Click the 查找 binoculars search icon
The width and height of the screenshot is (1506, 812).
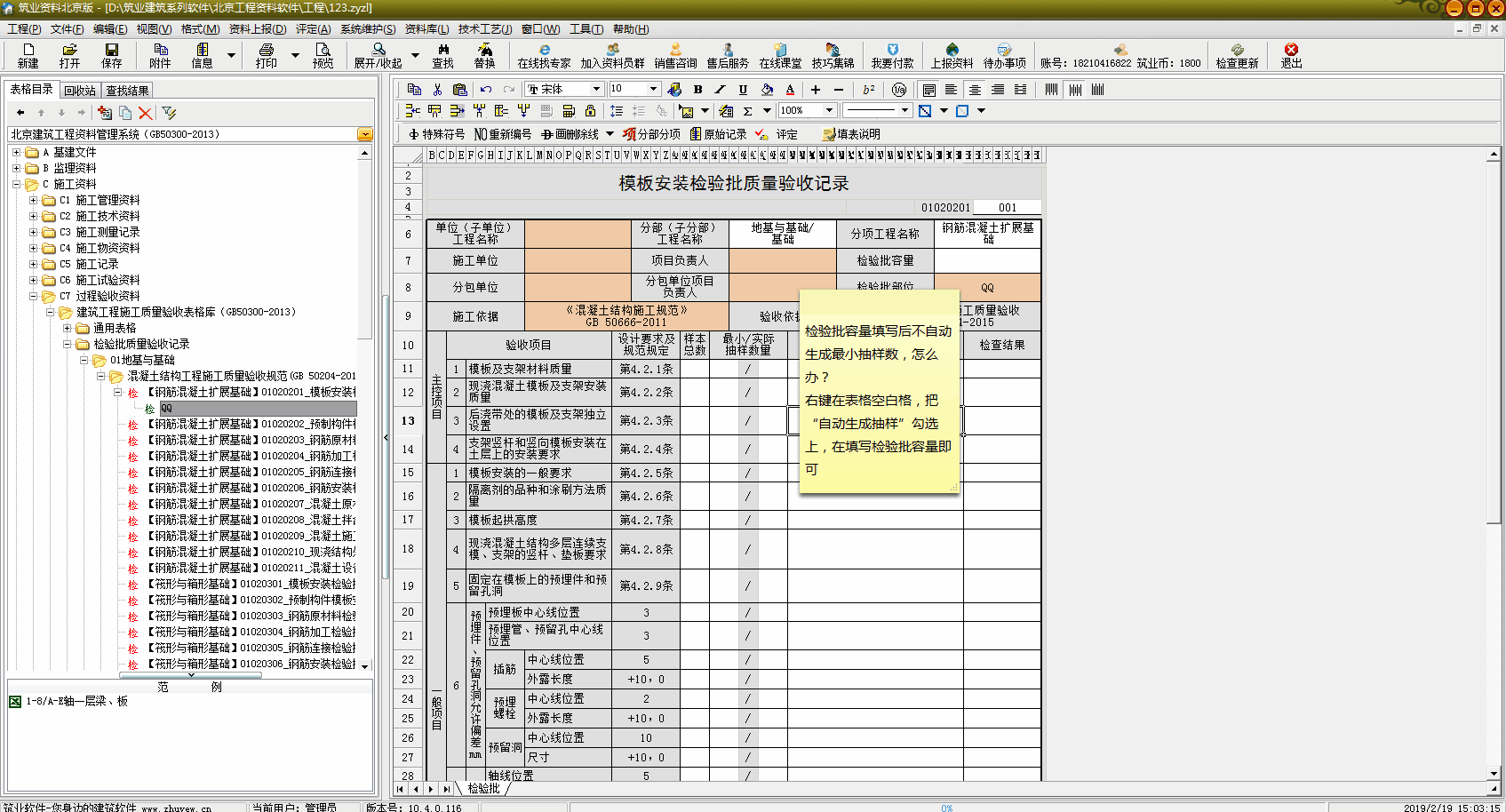[x=442, y=55]
